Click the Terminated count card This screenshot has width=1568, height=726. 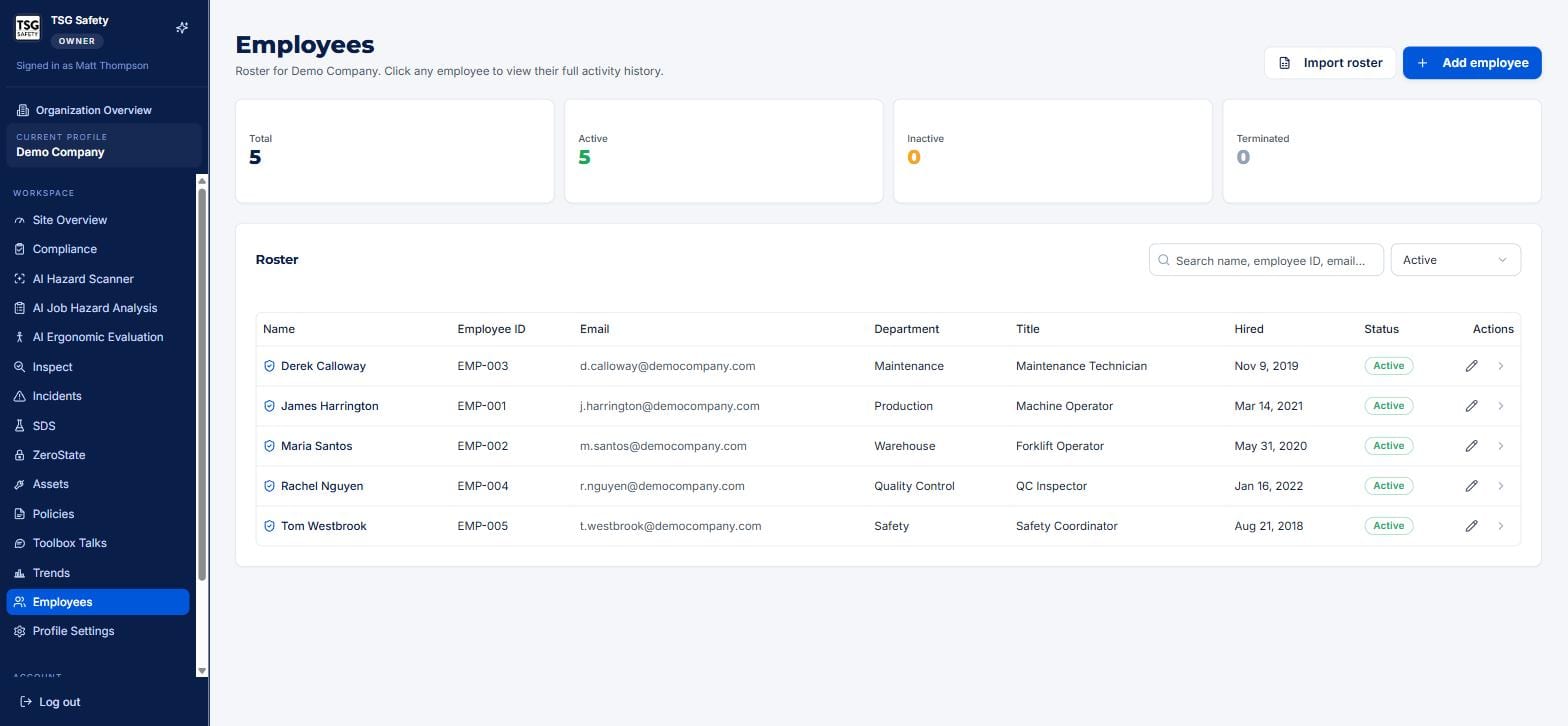[x=1382, y=151]
